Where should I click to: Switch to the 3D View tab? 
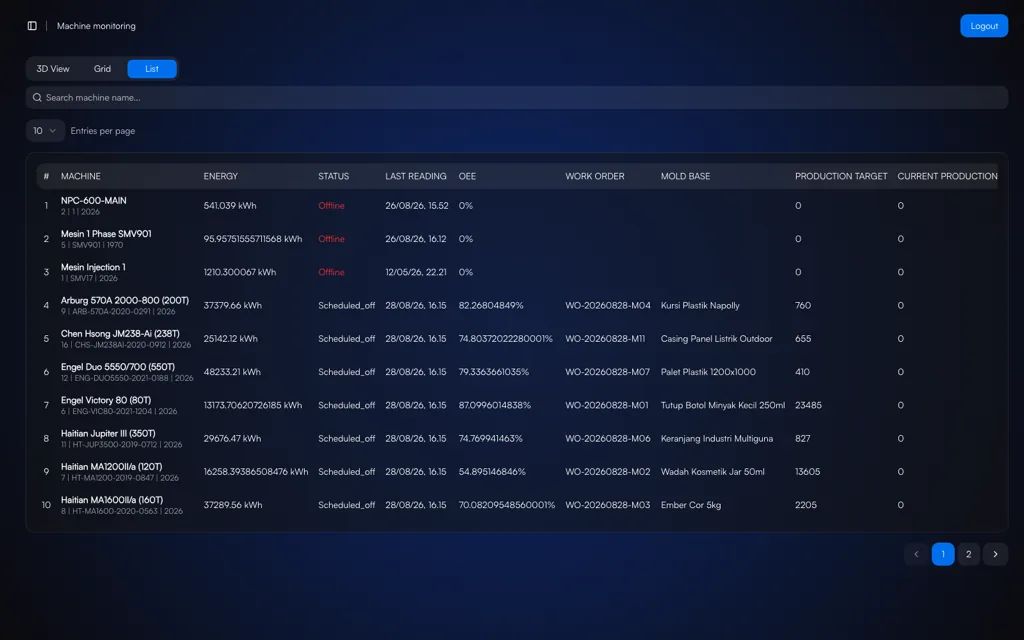(x=53, y=69)
